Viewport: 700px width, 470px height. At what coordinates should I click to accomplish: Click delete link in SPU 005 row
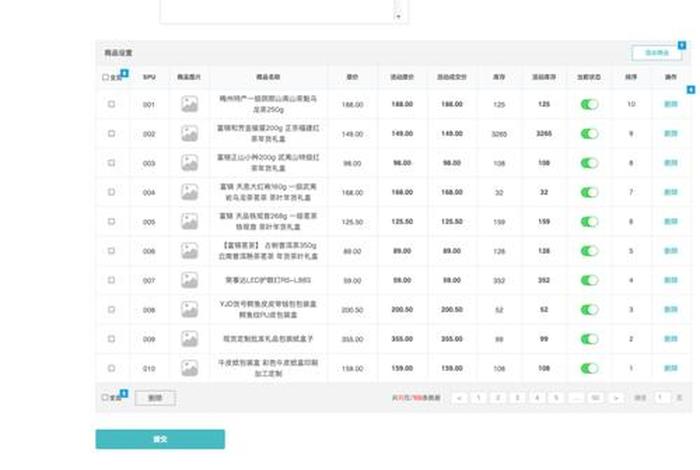671,221
